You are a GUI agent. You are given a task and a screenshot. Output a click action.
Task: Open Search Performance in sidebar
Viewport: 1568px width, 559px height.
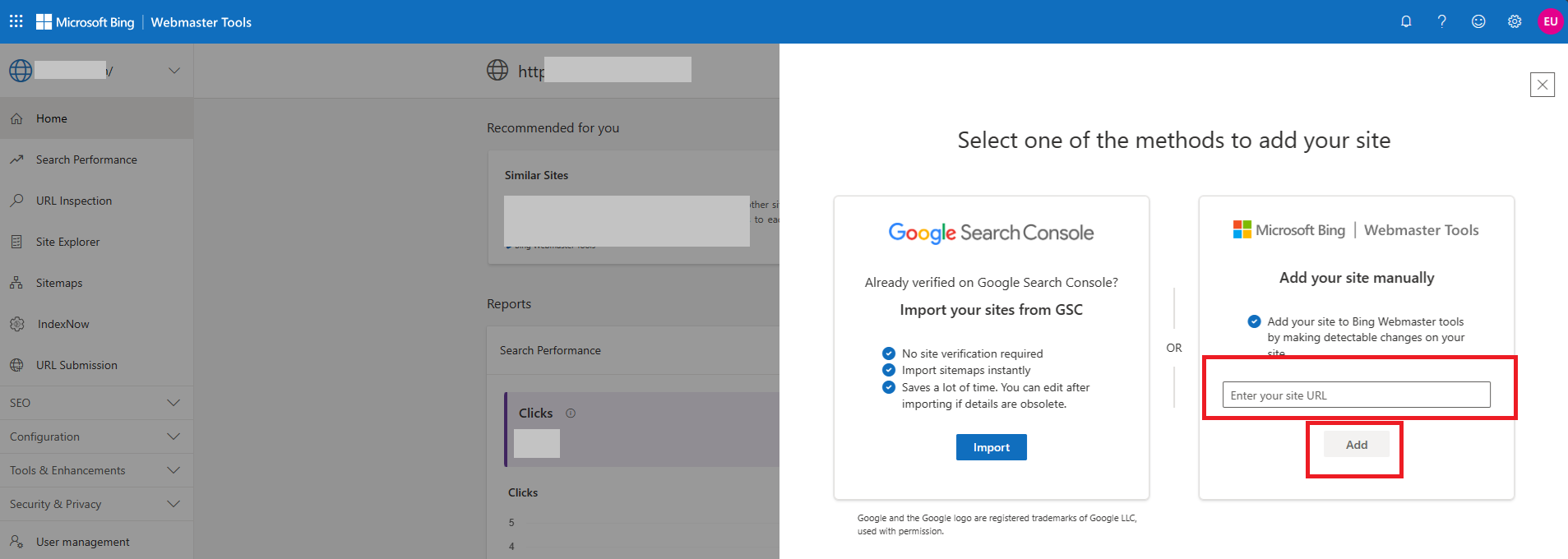tap(97, 159)
